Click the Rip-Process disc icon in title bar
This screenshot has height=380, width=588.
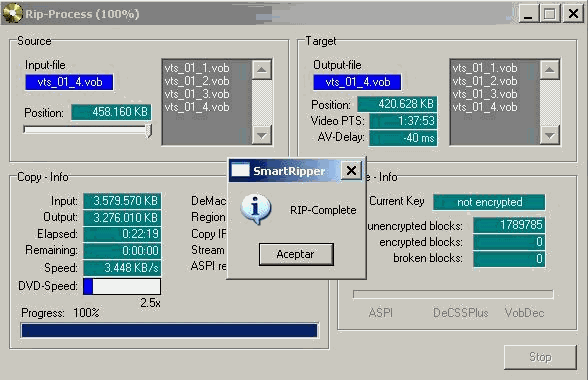coord(12,14)
